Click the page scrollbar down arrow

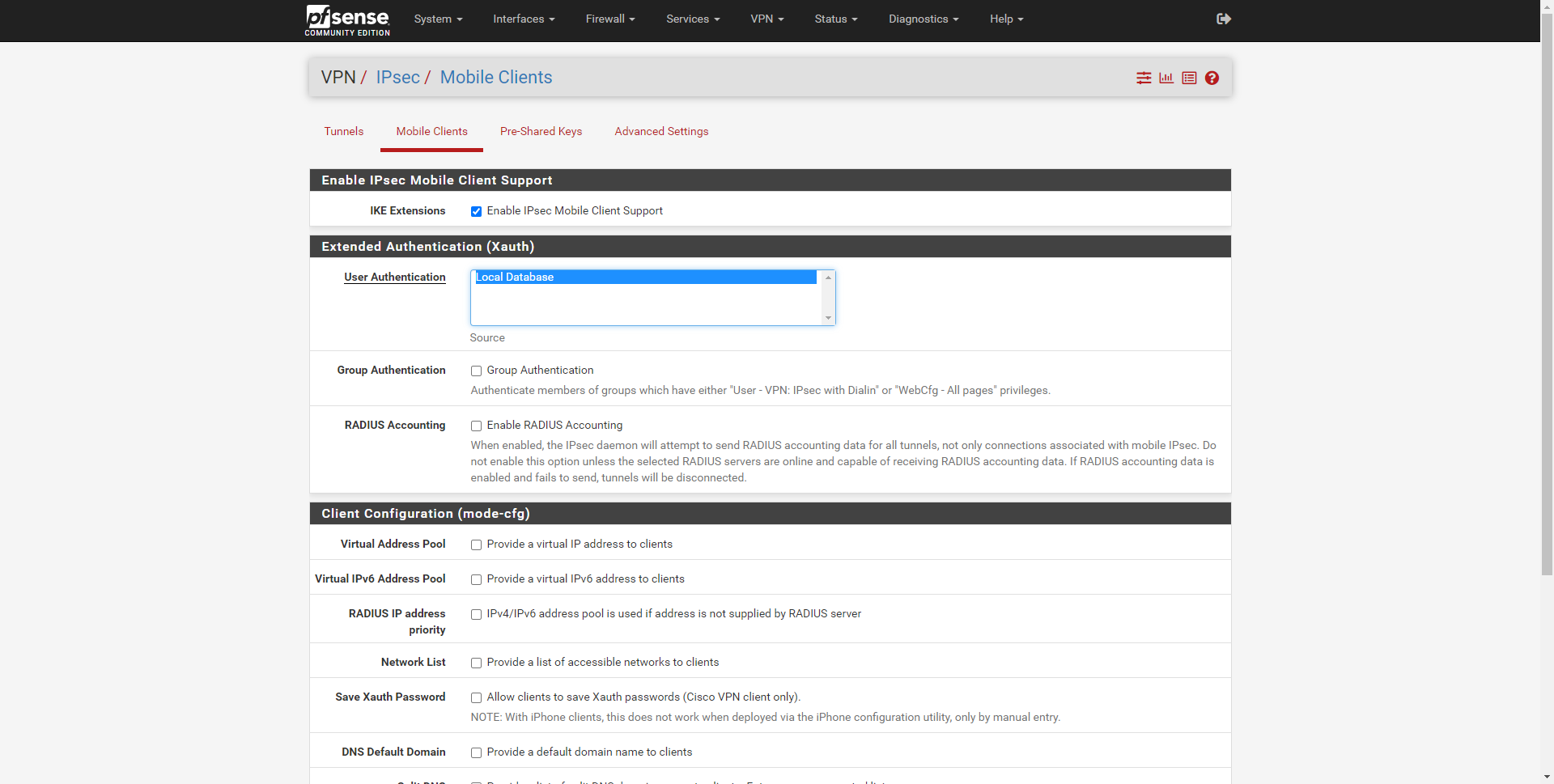(1547, 778)
